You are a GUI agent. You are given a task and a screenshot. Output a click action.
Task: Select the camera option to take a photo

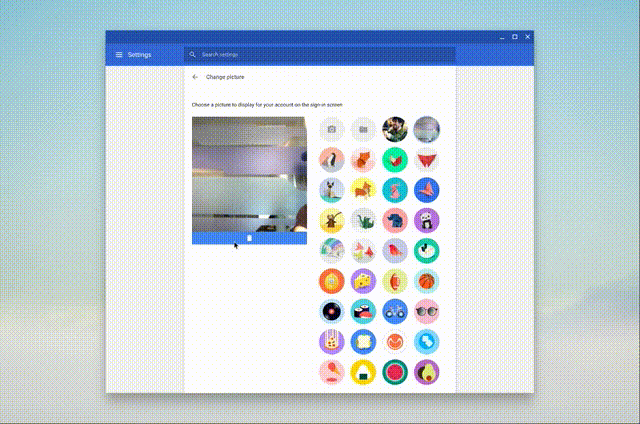(332, 129)
